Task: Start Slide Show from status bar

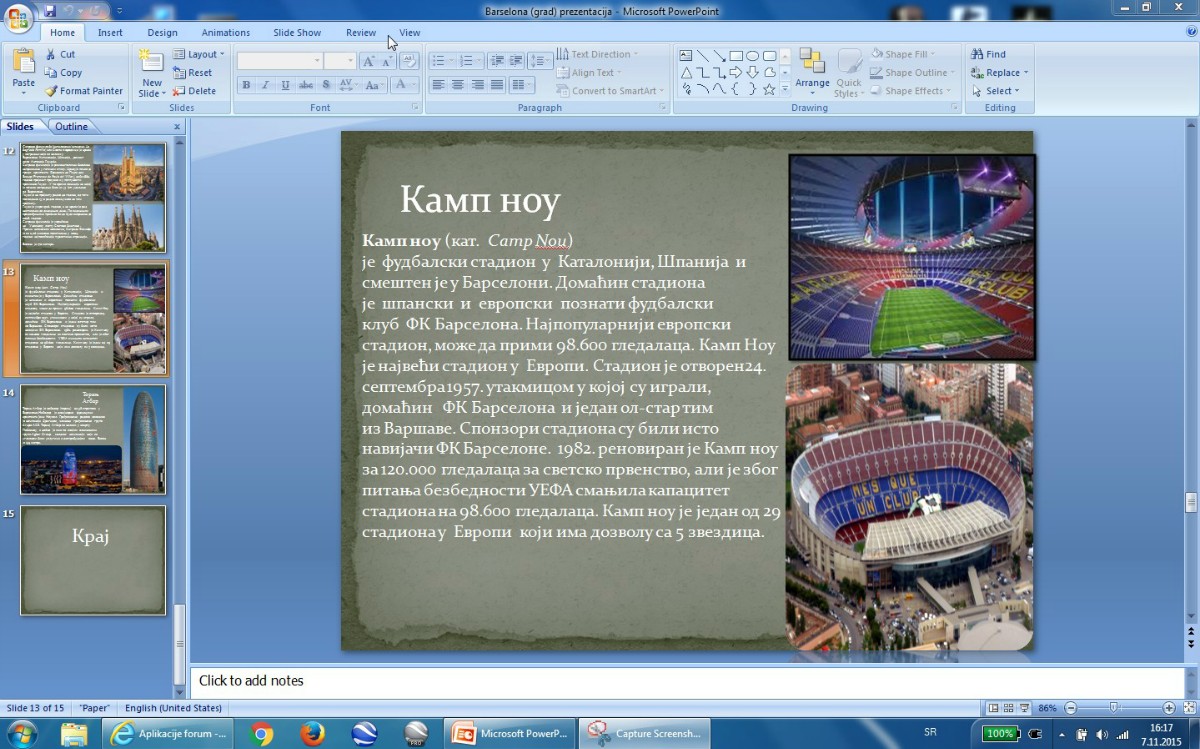Action: pos(1024,708)
